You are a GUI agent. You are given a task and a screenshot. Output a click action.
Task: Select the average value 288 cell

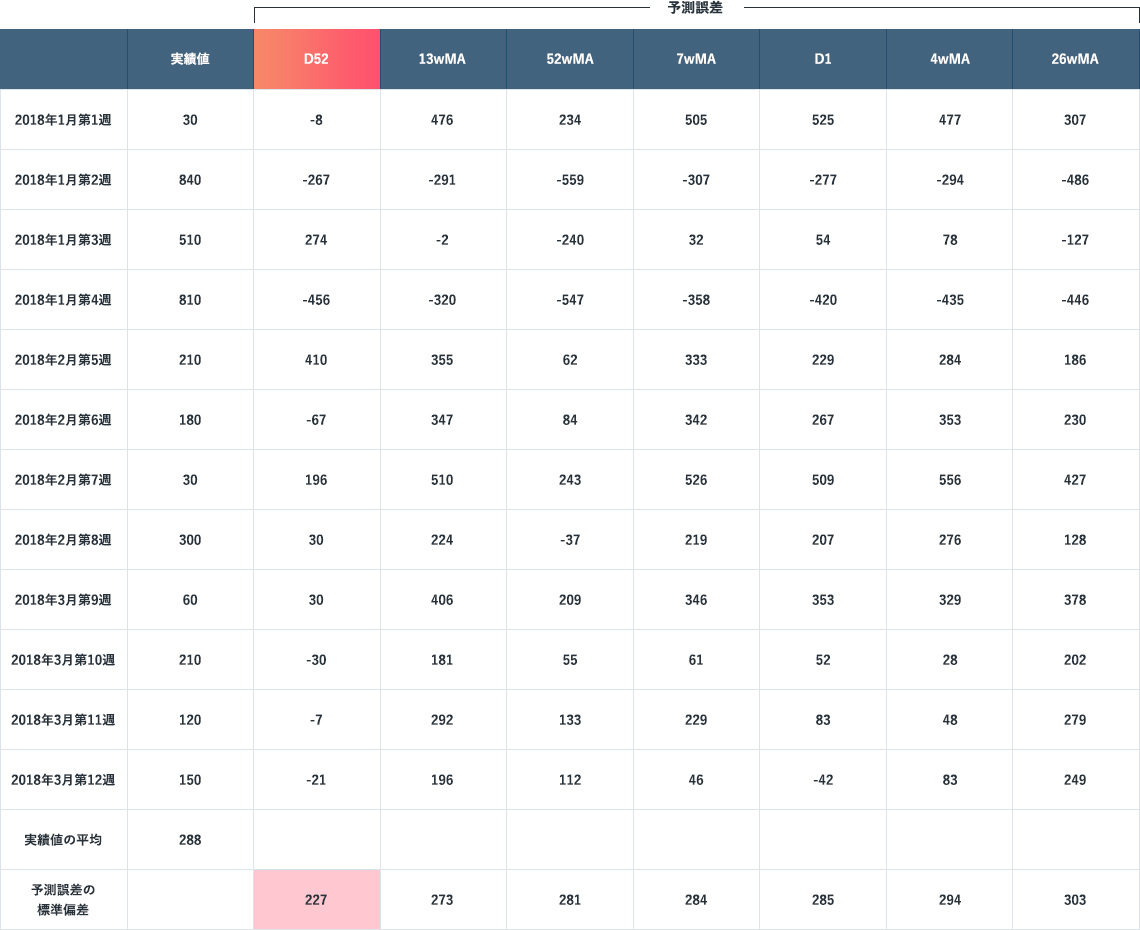pyautogui.click(x=190, y=840)
